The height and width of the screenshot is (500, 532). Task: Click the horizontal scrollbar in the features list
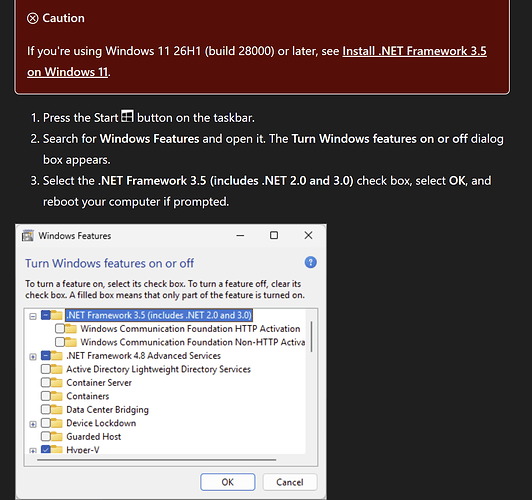point(156,460)
